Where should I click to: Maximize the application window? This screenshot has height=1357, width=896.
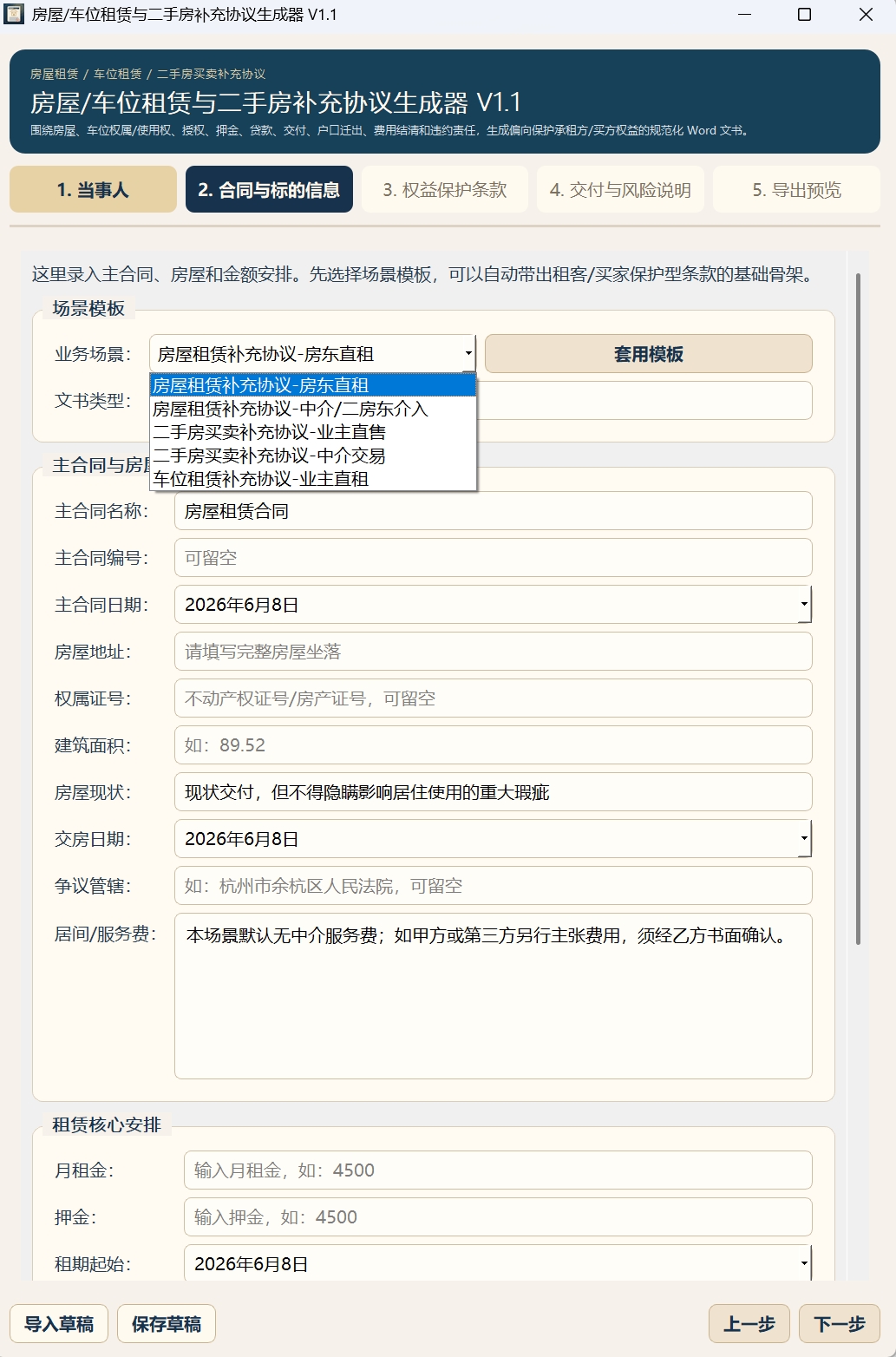(804, 15)
